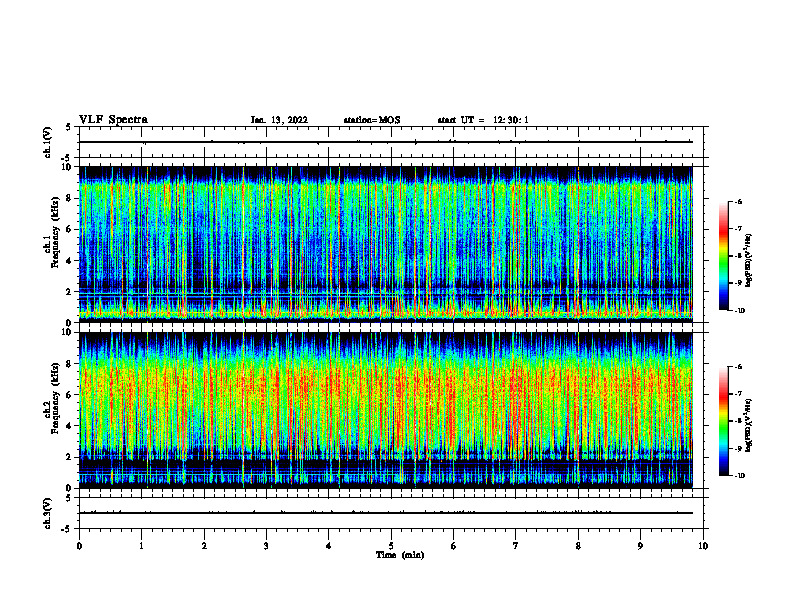Click time-axis tick label '2'
The image size is (792, 612).
click(204, 546)
